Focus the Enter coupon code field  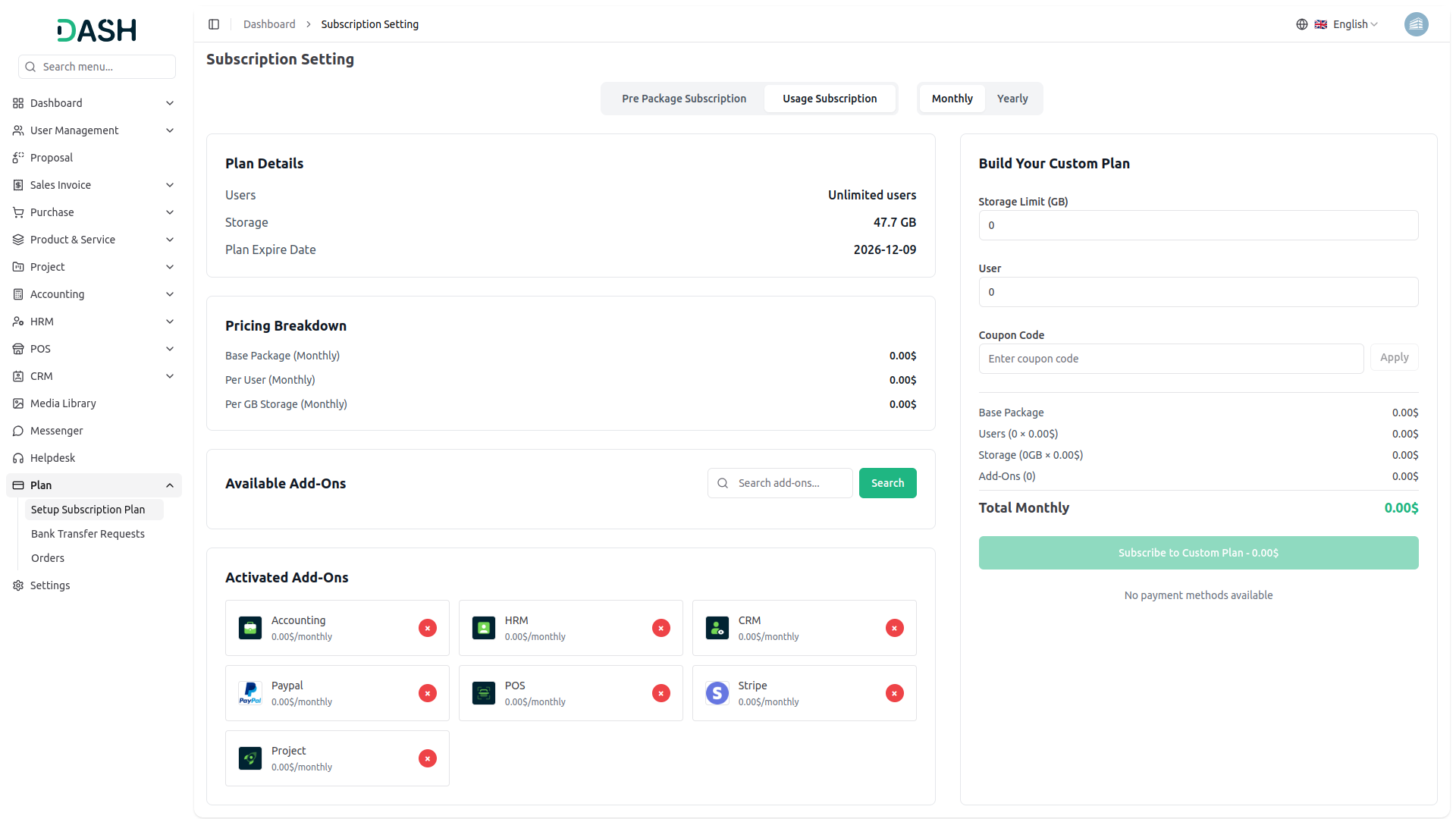pos(1171,359)
